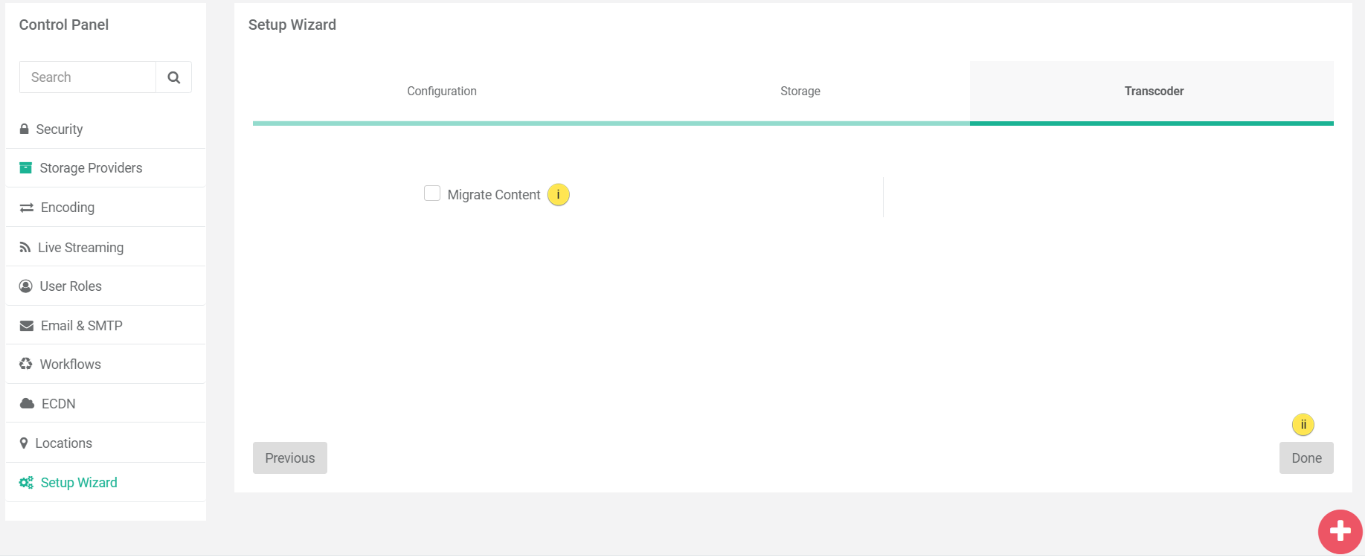This screenshot has height=556, width=1365.
Task: Click the Done button
Action: [x=1306, y=458]
